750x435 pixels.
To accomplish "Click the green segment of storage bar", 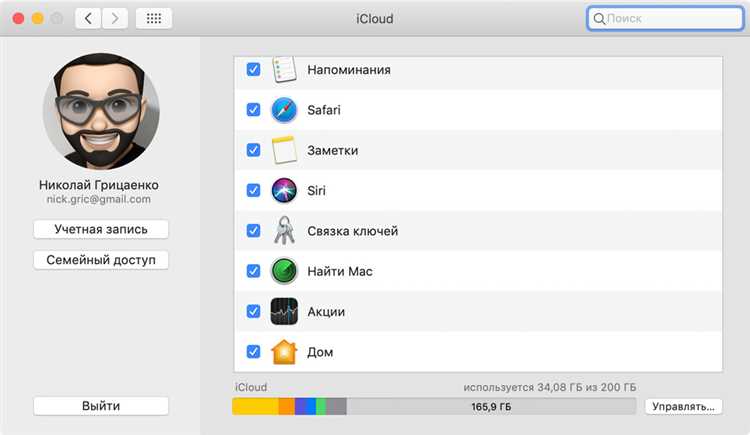I will tap(321, 406).
